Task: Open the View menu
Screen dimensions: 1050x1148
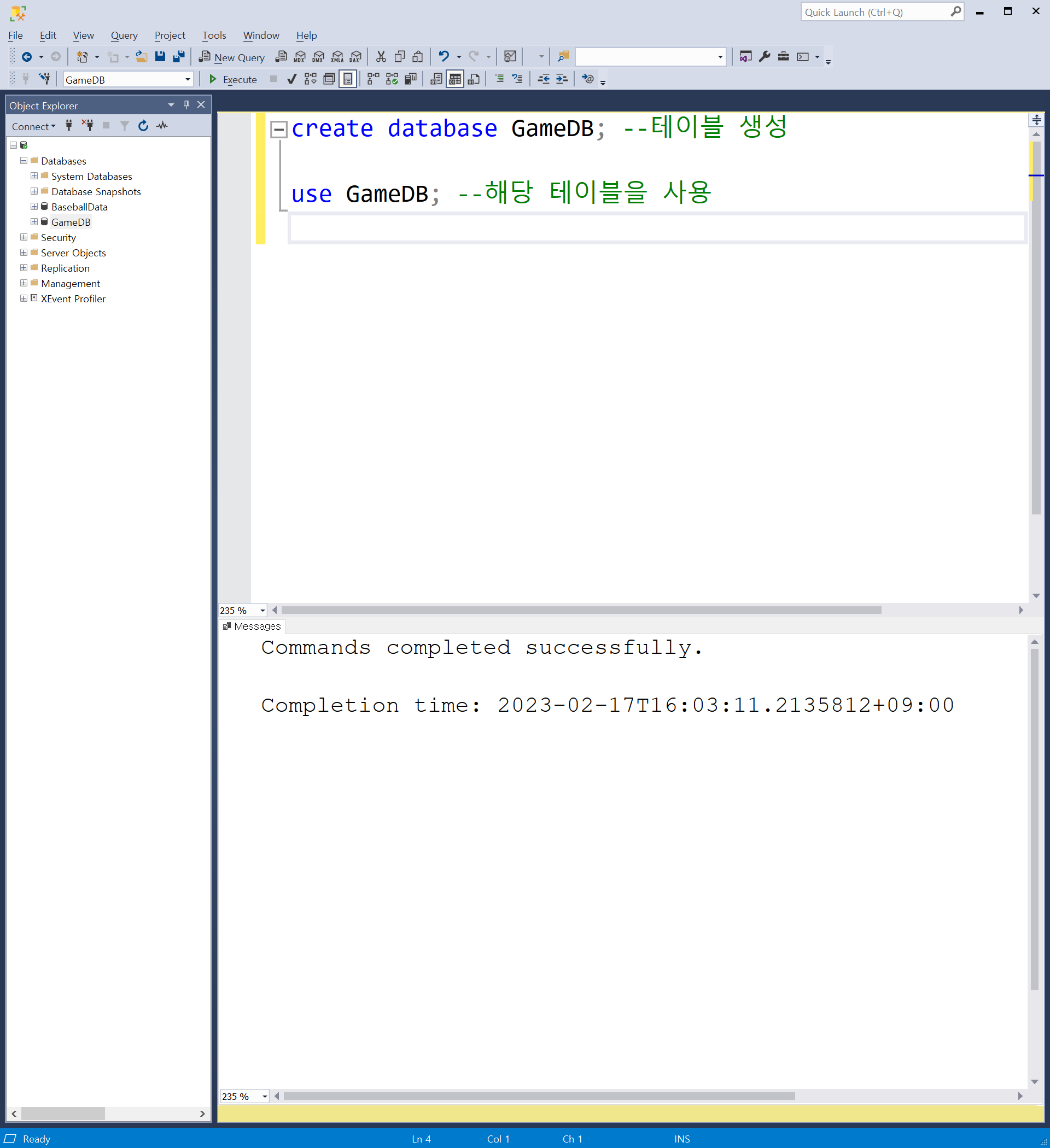Action: [x=83, y=36]
